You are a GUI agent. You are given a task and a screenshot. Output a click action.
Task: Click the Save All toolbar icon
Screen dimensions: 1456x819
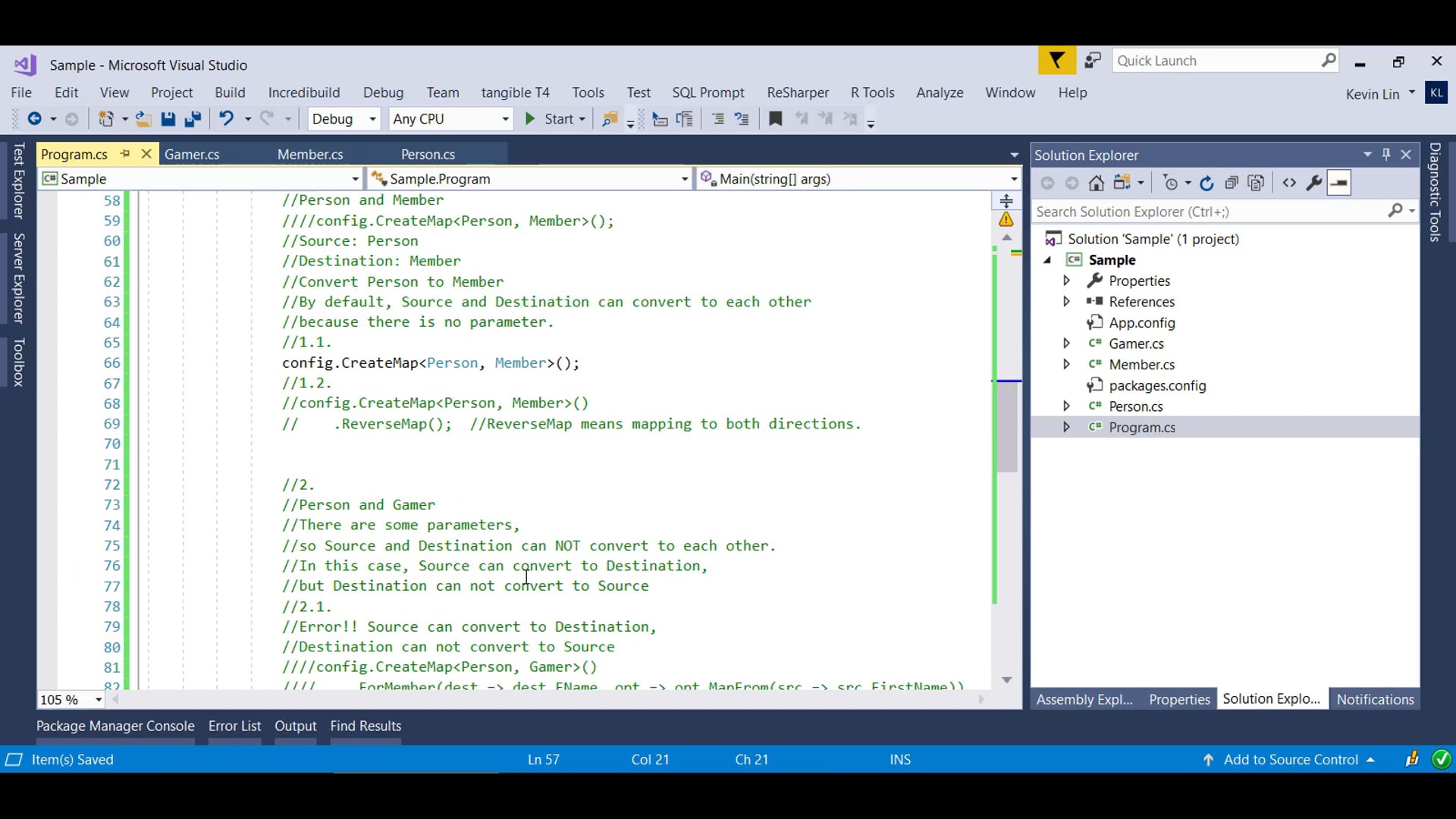[x=193, y=119]
